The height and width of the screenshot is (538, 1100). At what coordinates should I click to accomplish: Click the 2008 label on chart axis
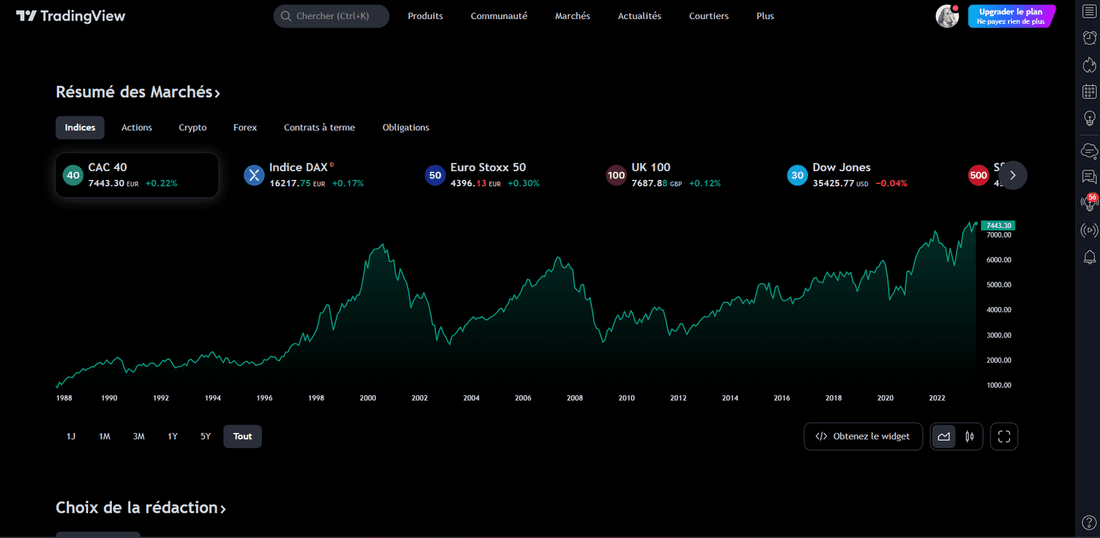[x=575, y=398]
